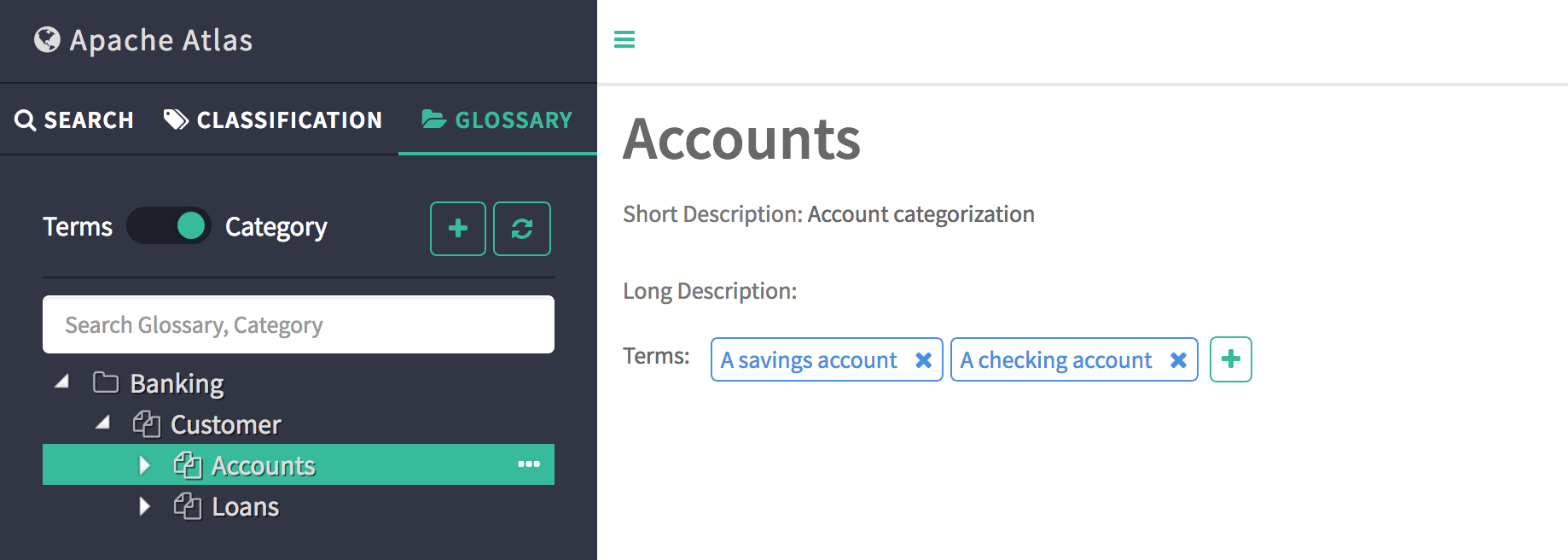Open the 'A savings account' term link
Viewport: 1568px width, 560px height.
809,360
